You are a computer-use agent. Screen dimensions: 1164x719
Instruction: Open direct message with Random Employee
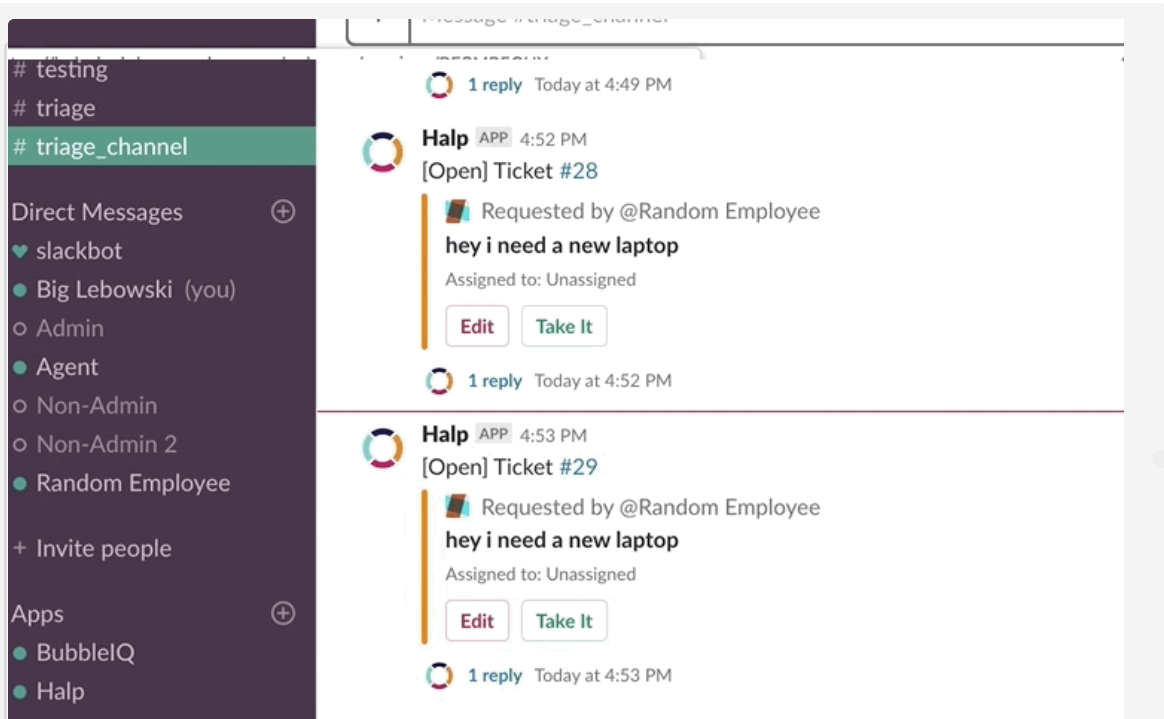pos(133,483)
